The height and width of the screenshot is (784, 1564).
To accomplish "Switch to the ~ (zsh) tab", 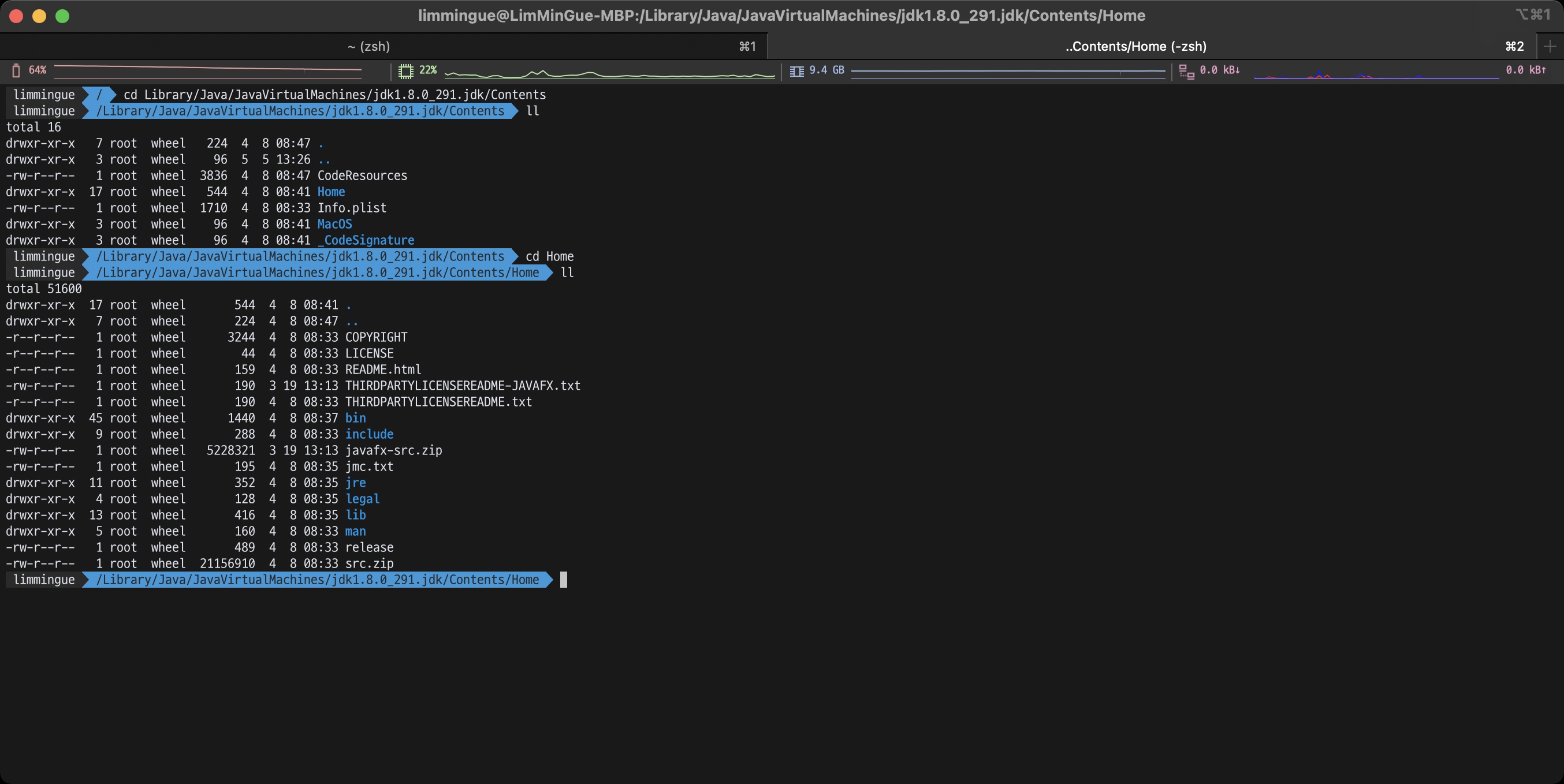I will 368,46.
